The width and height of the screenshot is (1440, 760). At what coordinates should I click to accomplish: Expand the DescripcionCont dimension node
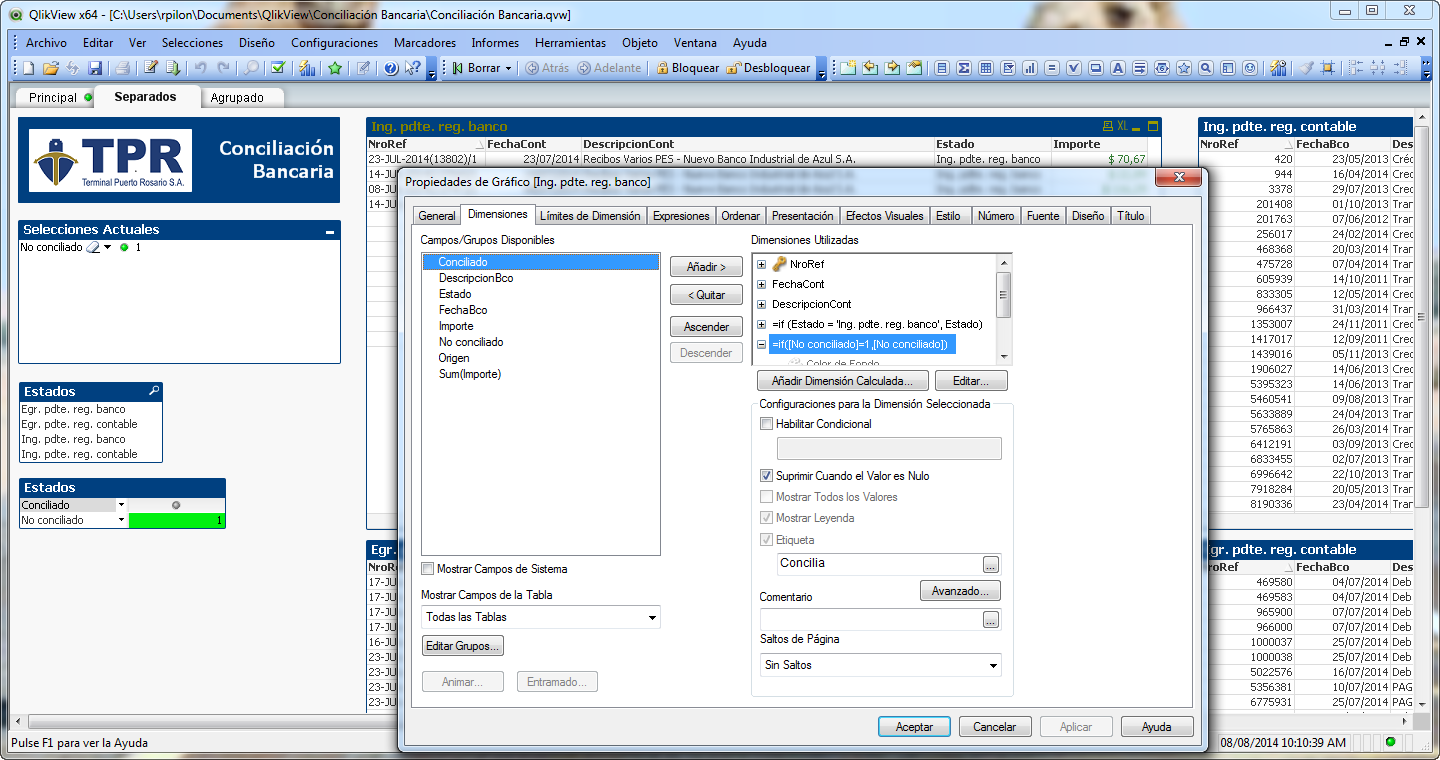tap(762, 304)
